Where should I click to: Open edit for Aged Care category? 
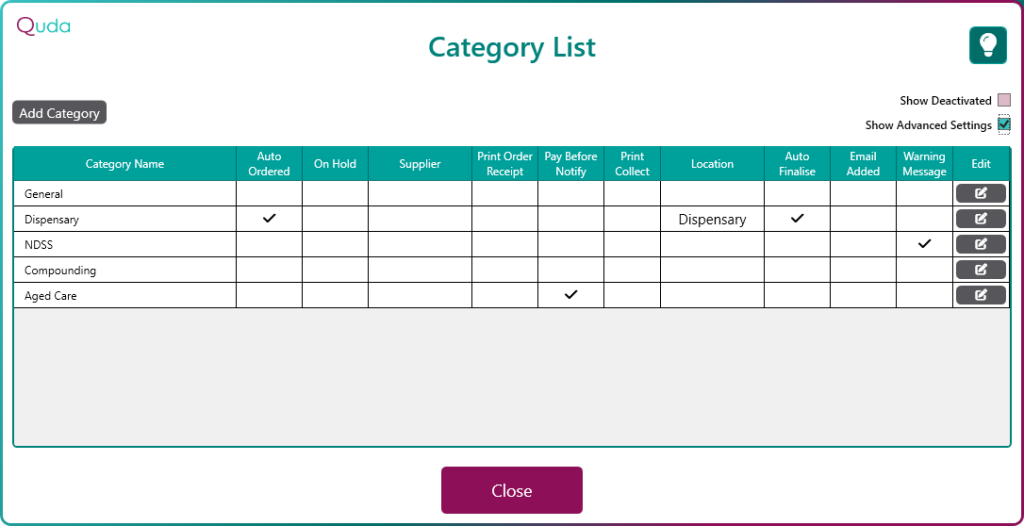pos(981,295)
